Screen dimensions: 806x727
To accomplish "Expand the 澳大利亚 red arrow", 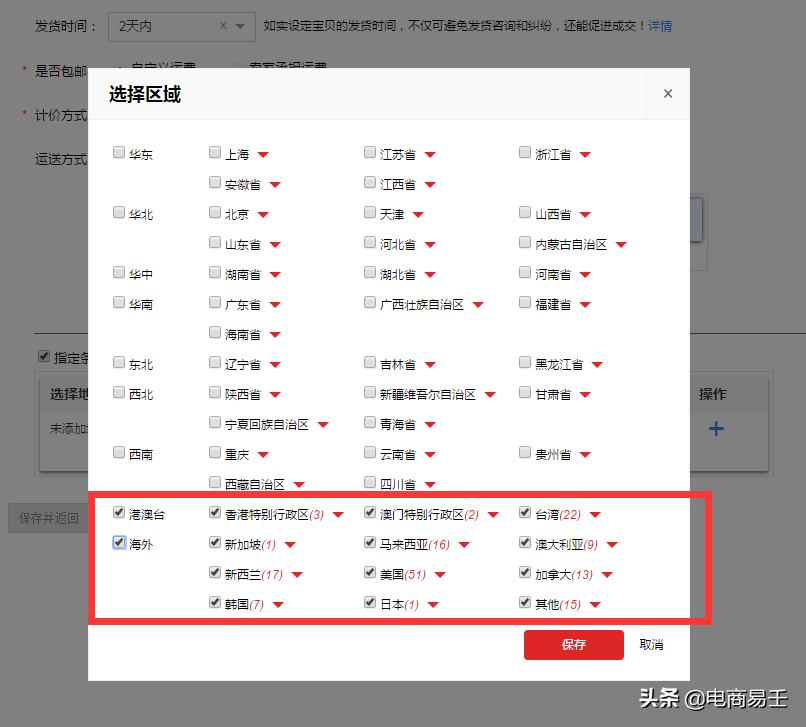I will pyautogui.click(x=612, y=545).
